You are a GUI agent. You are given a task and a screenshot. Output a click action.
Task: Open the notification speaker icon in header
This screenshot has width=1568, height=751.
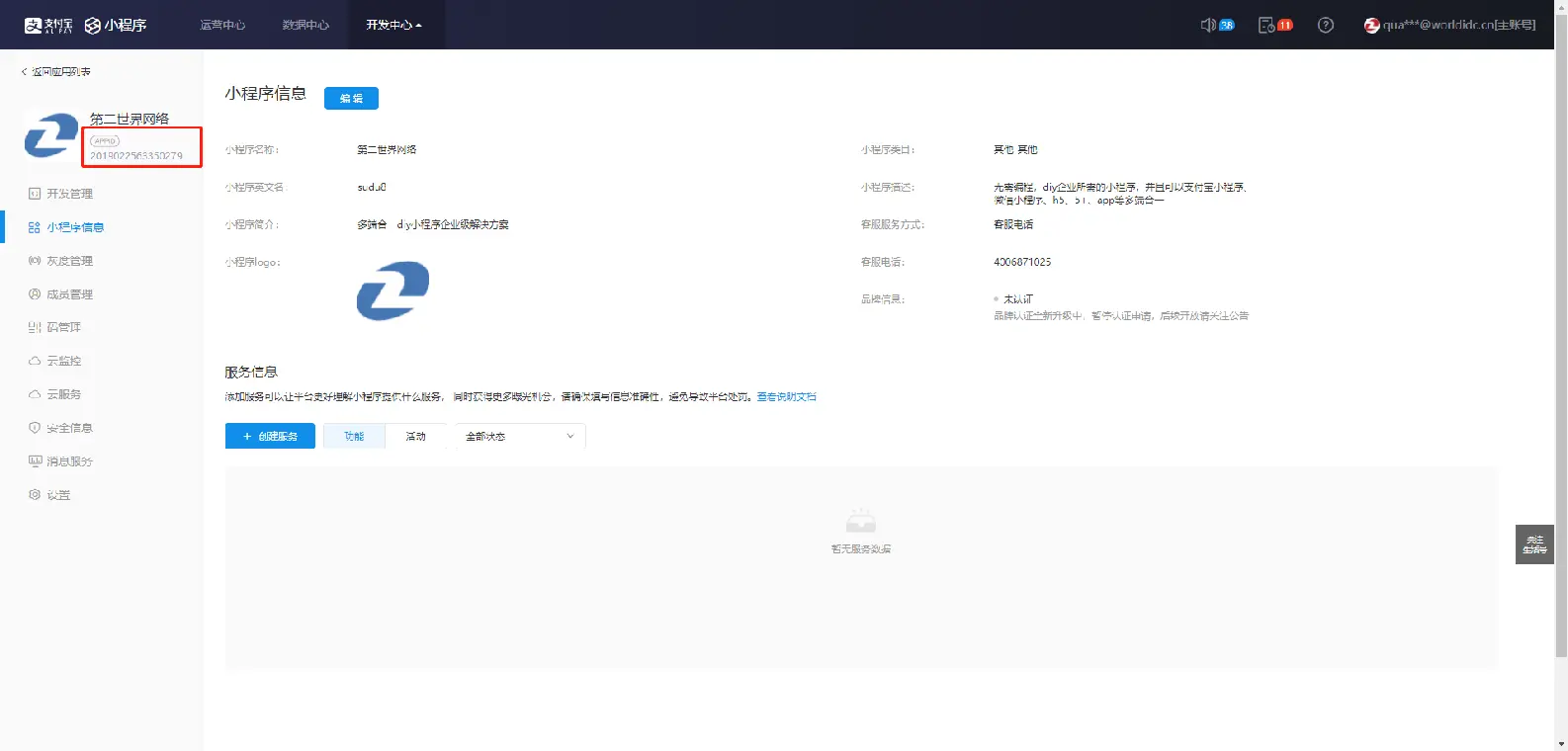tap(1208, 25)
